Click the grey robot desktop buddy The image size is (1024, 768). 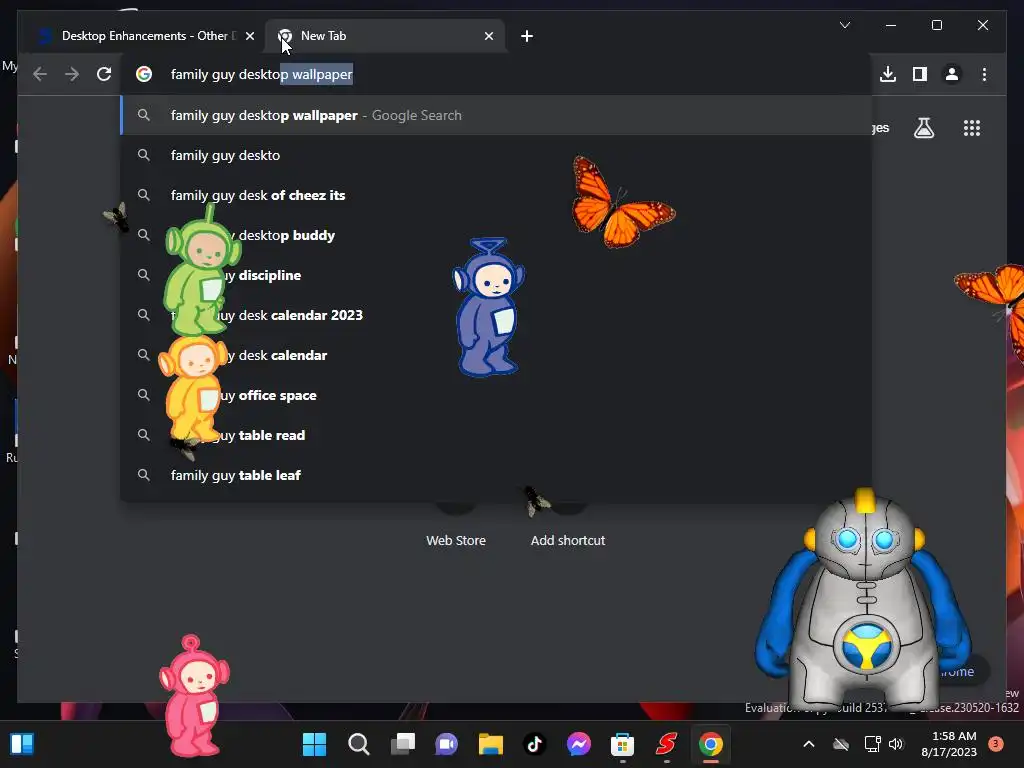[x=865, y=601]
